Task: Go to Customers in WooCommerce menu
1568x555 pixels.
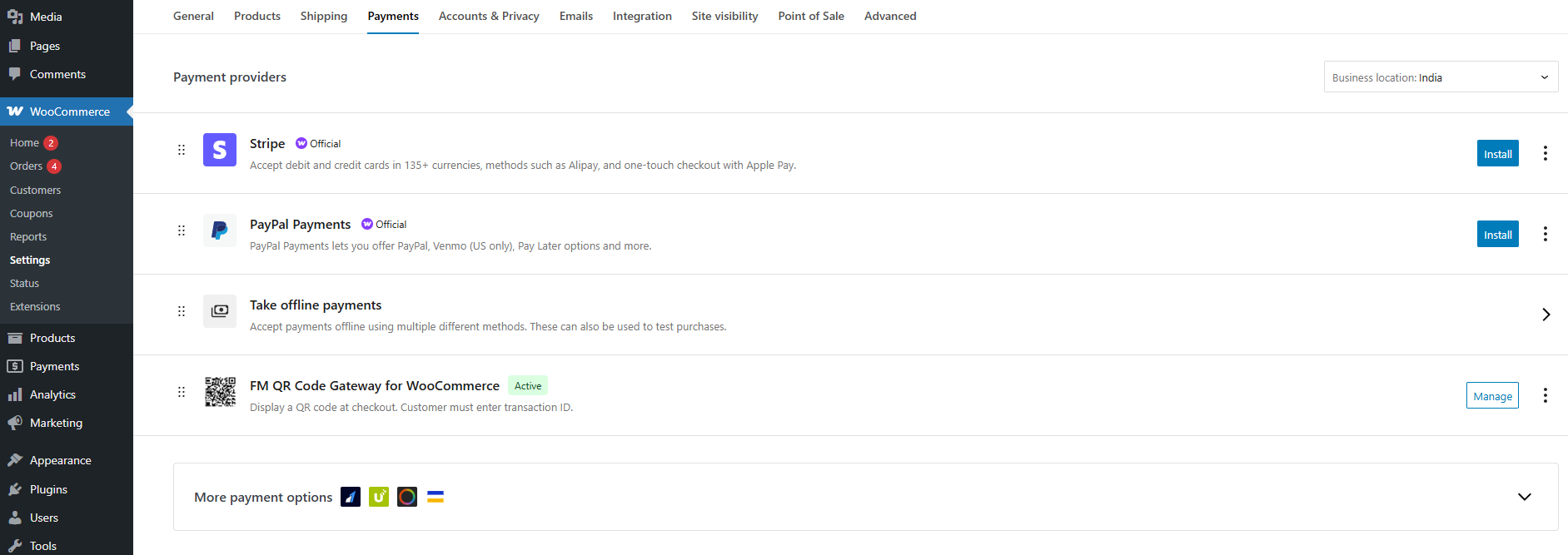Action: [x=35, y=190]
